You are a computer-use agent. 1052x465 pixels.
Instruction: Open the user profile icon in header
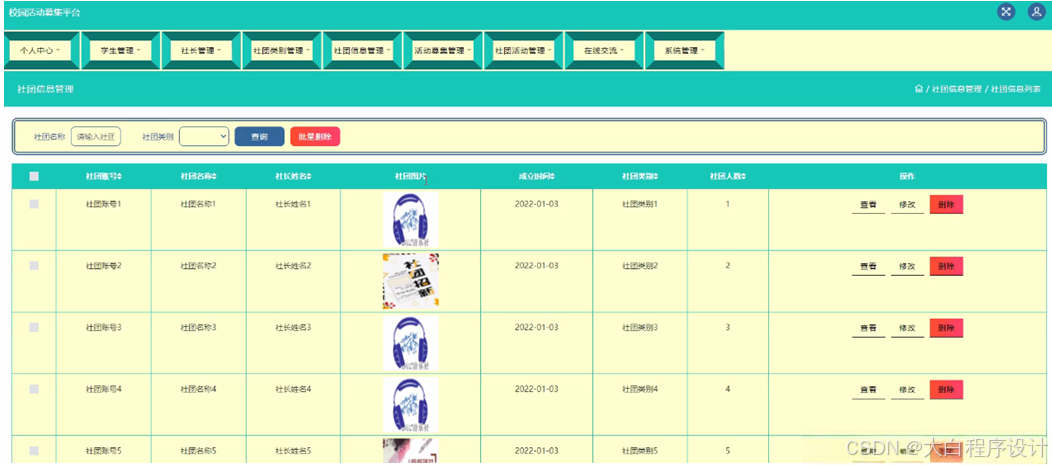point(1037,12)
